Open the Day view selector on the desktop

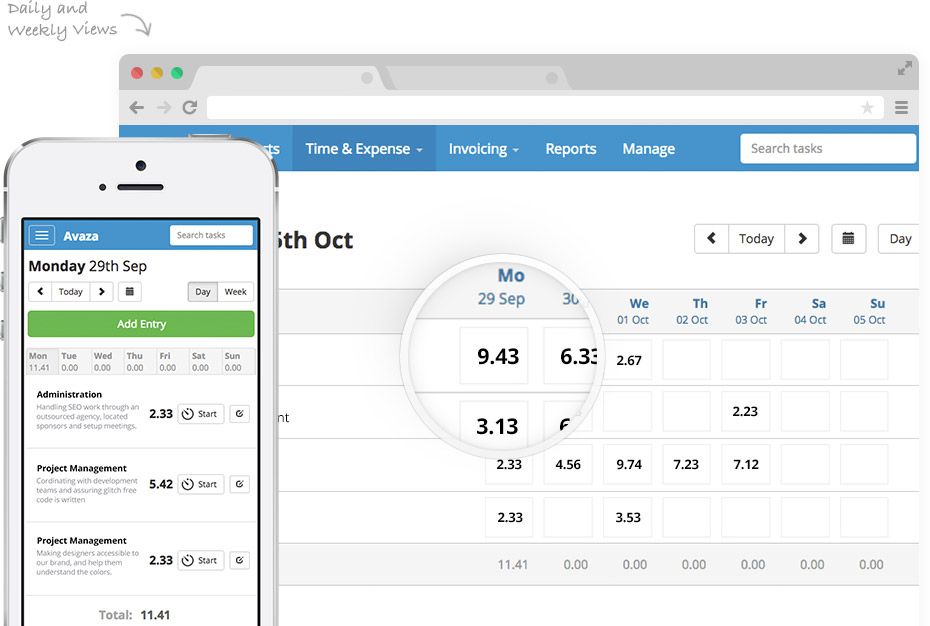[x=899, y=238]
